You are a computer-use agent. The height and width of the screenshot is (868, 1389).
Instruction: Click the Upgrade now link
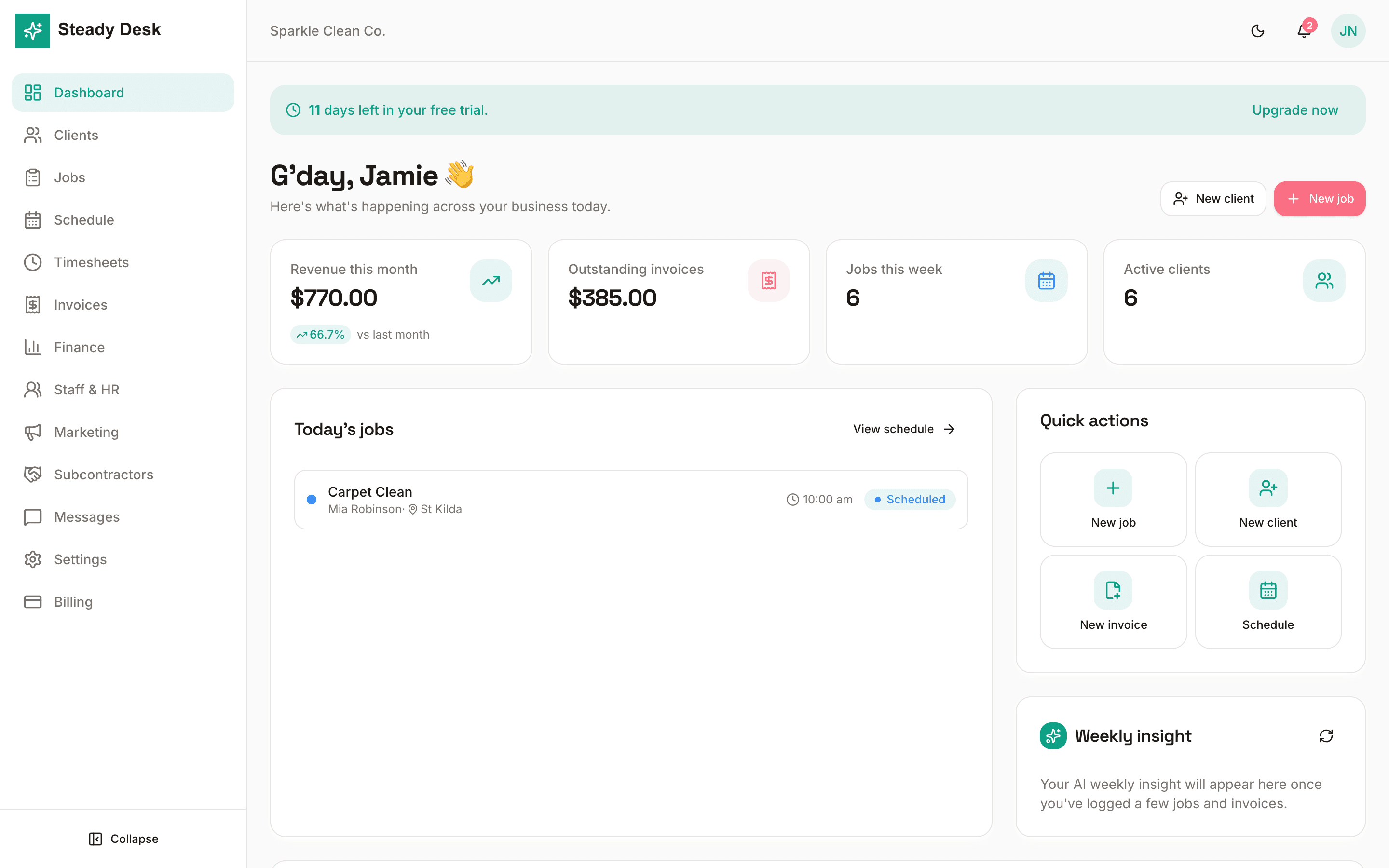click(x=1295, y=109)
